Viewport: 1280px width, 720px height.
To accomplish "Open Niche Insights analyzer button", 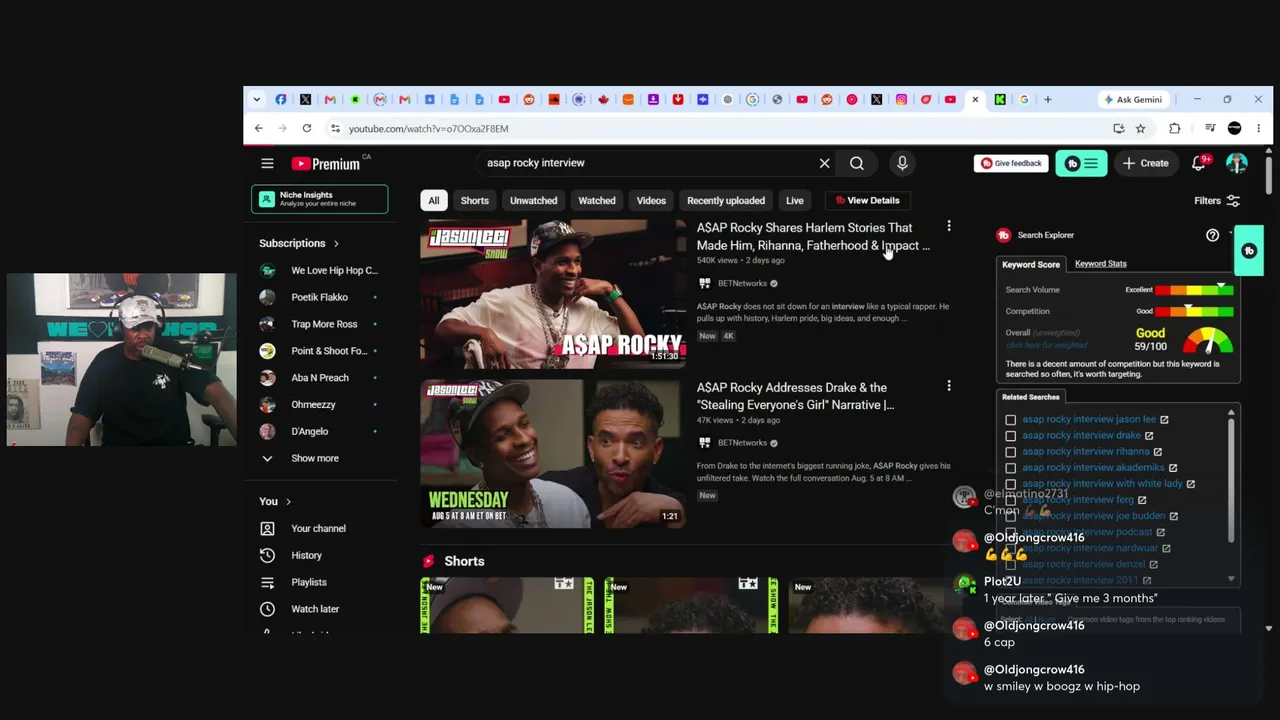I will pos(320,199).
